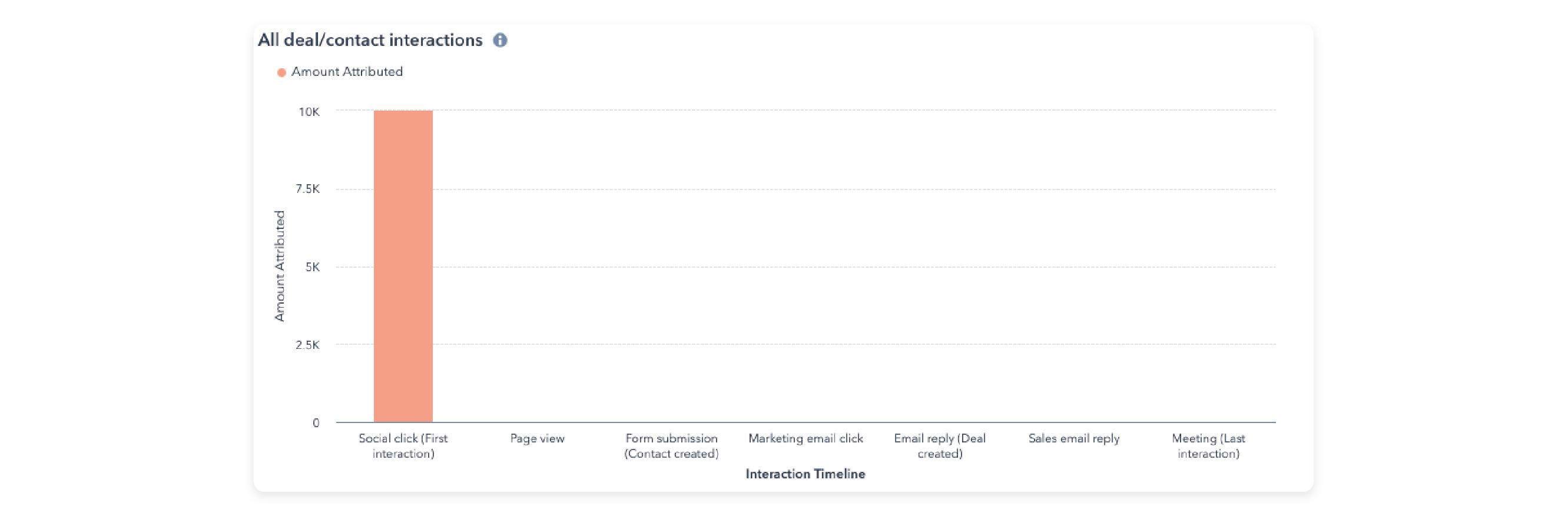Viewport: 1568px width, 516px height.
Task: Click the 2.5K y-axis tick label
Action: point(307,345)
